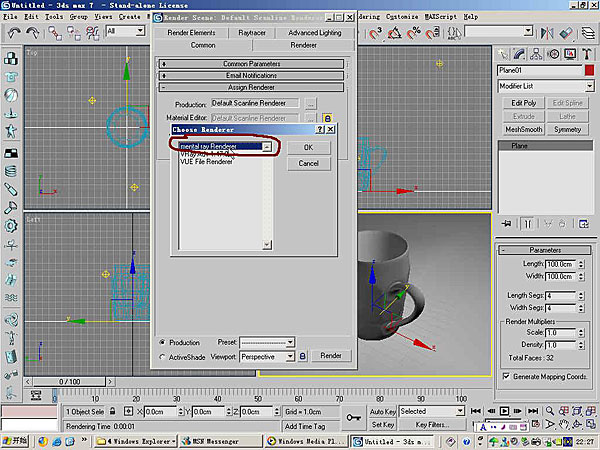Click the Undo arrow in main toolbar
This screenshot has height=450, width=600.
coord(14,33)
